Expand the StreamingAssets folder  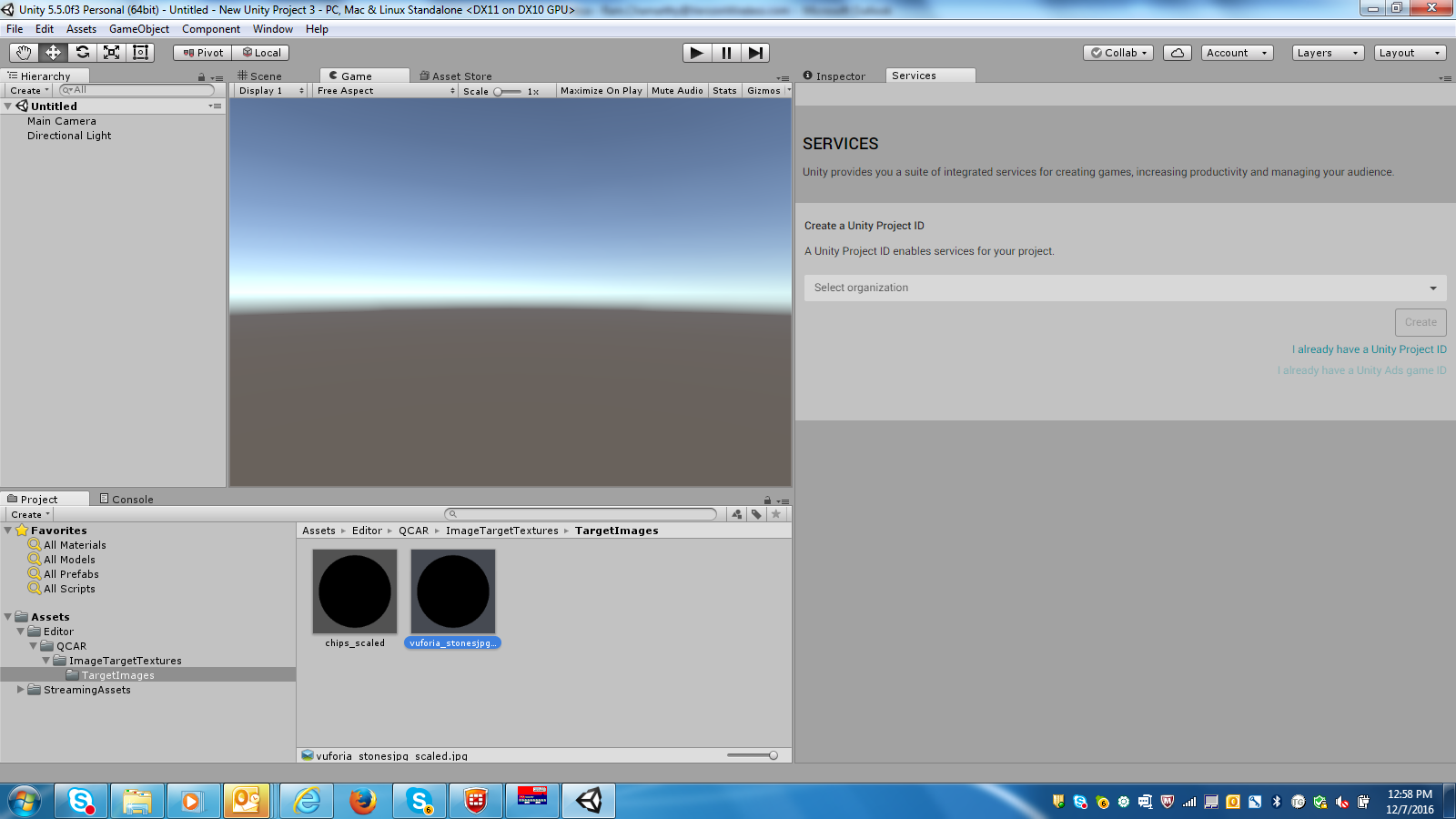click(x=21, y=690)
